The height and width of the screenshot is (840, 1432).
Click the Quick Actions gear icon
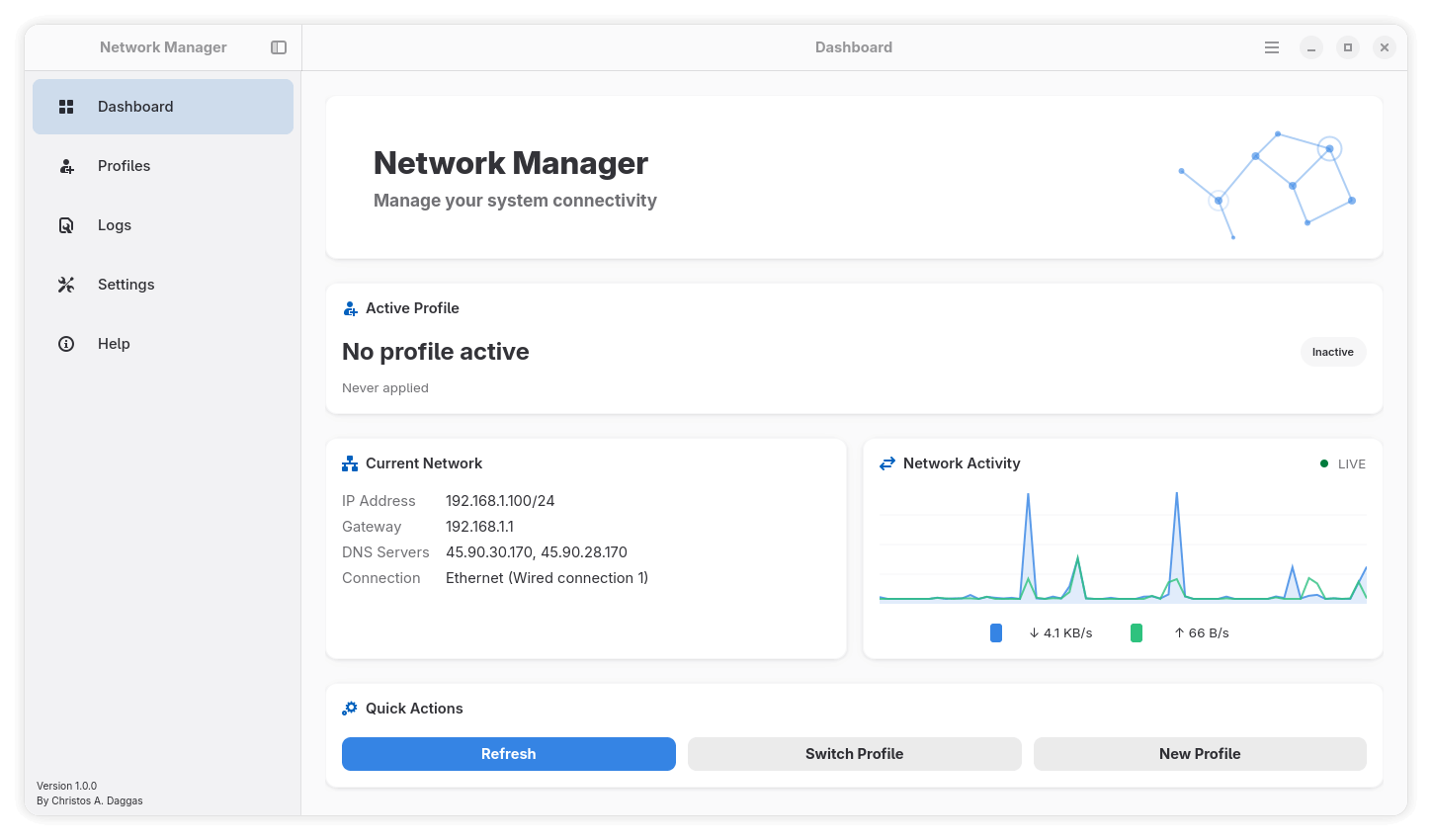[350, 709]
